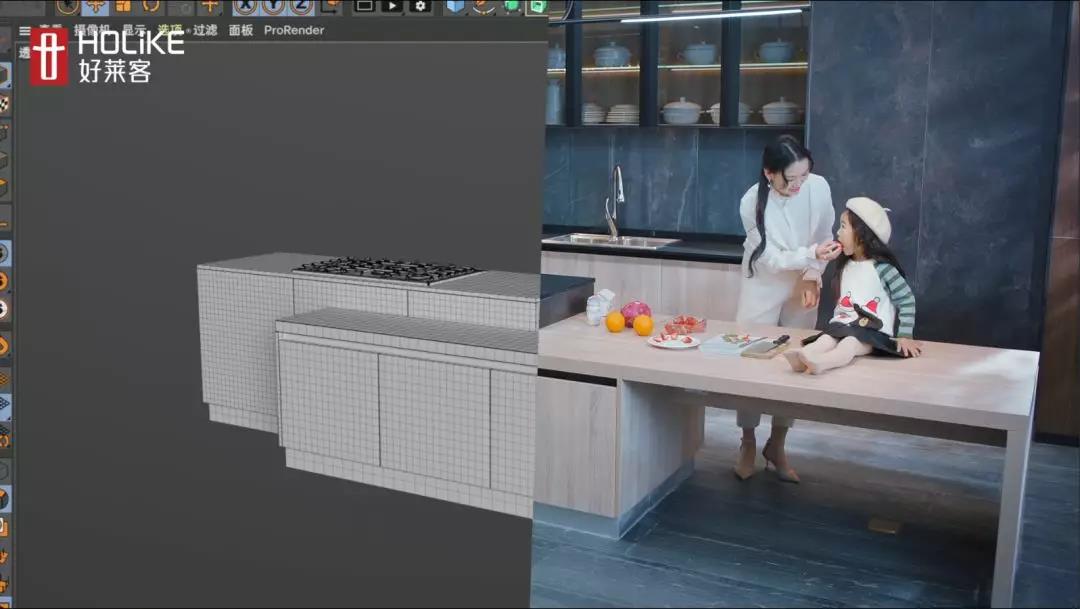
Task: Open the green generators palette
Action: point(511,6)
